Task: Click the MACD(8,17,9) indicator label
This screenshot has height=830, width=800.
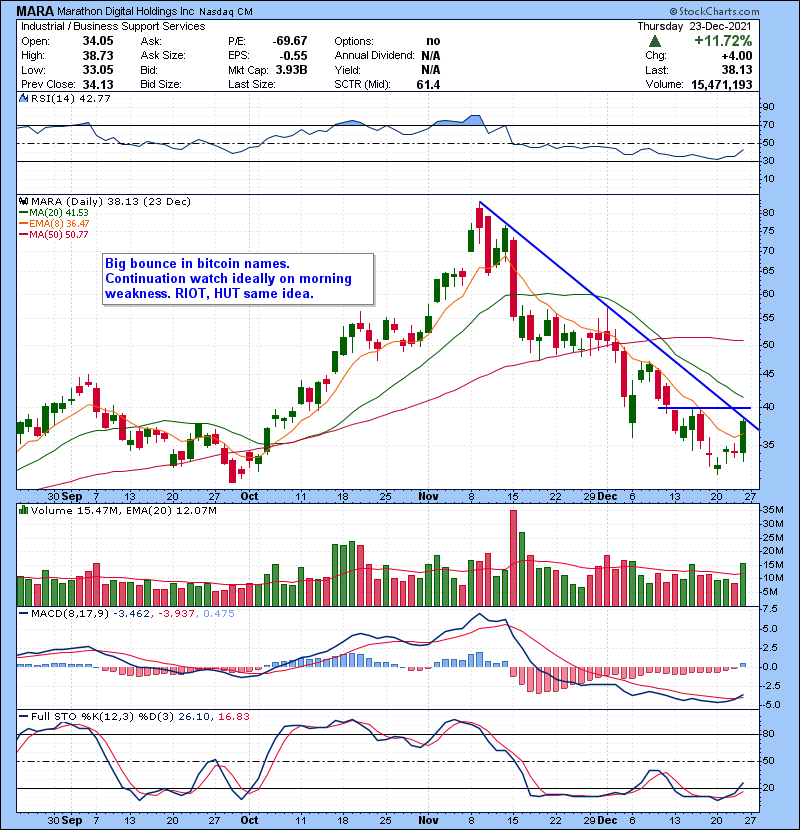Action: pos(69,613)
